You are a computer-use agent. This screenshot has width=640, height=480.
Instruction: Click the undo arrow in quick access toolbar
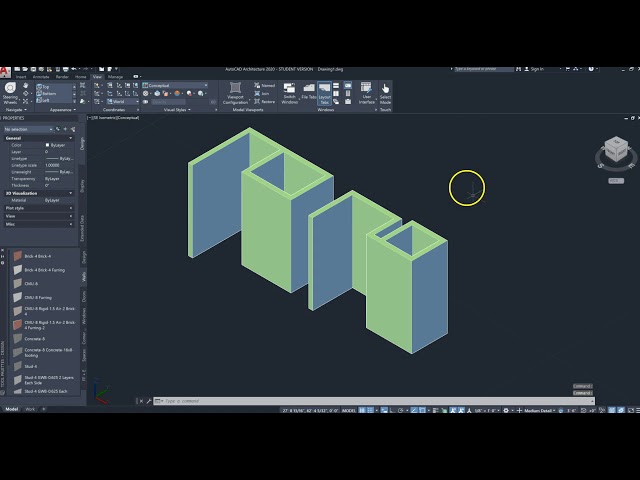pyautogui.click(x=73, y=69)
